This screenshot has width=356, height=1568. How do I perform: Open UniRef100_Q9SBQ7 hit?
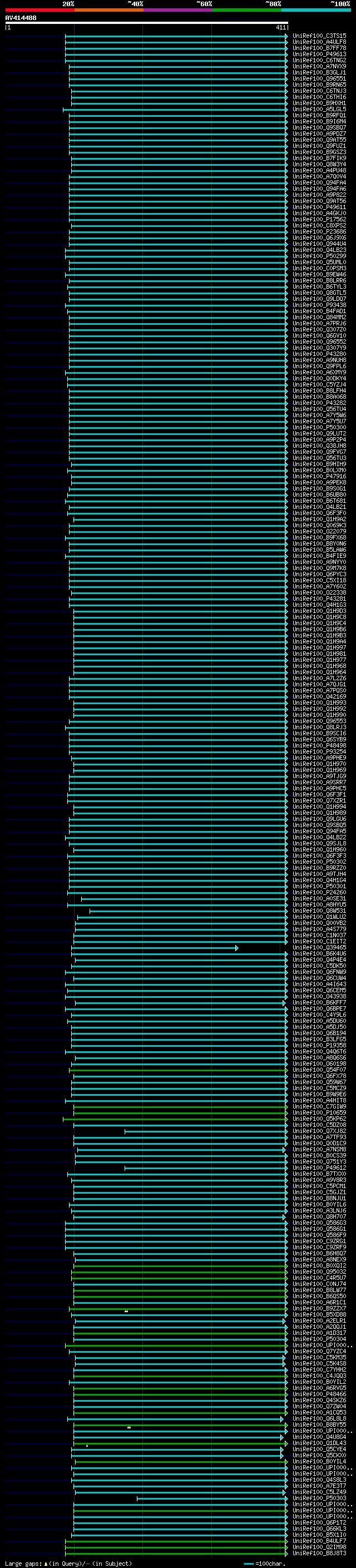click(319, 128)
